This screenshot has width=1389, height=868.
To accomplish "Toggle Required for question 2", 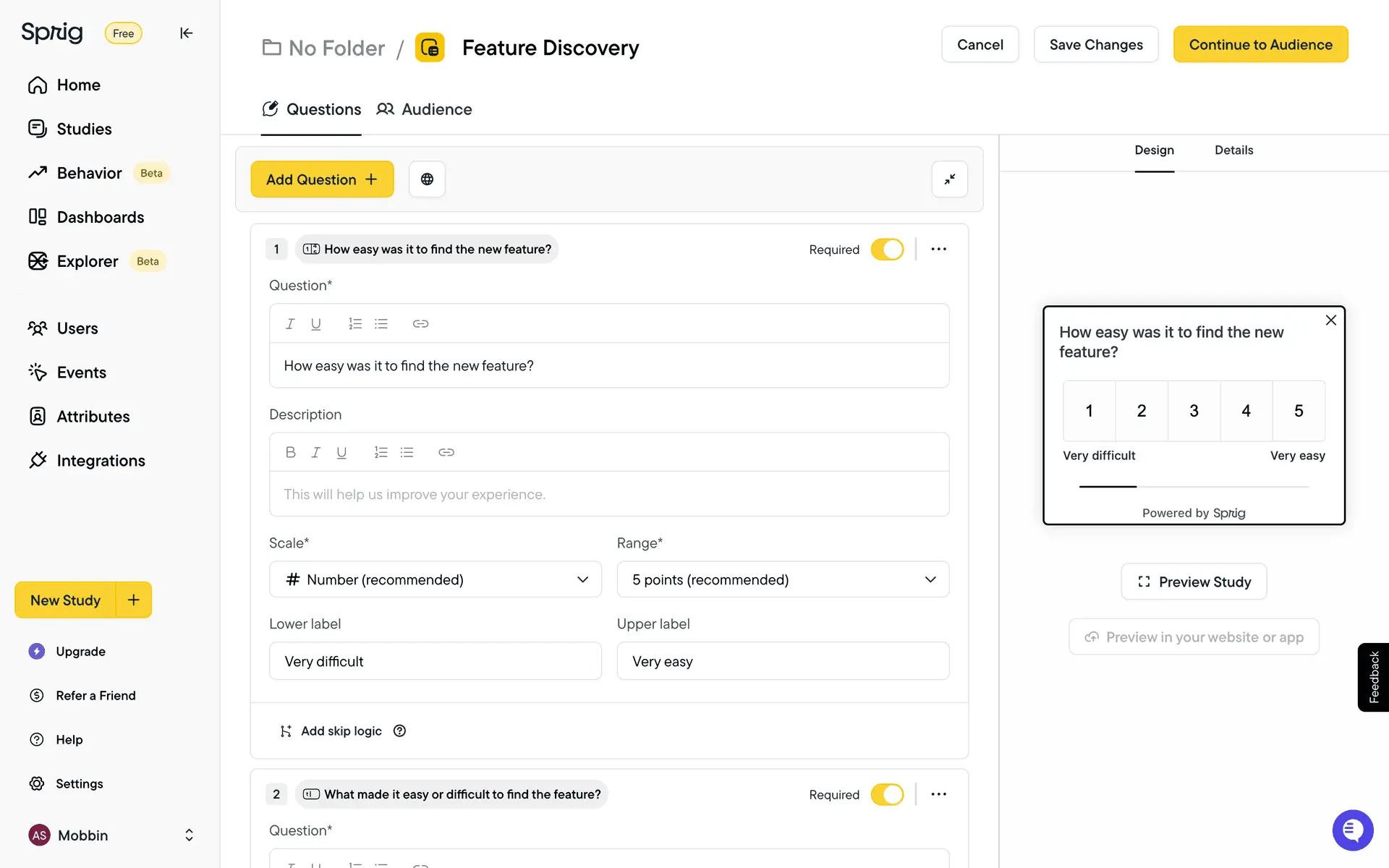I will 887,794.
